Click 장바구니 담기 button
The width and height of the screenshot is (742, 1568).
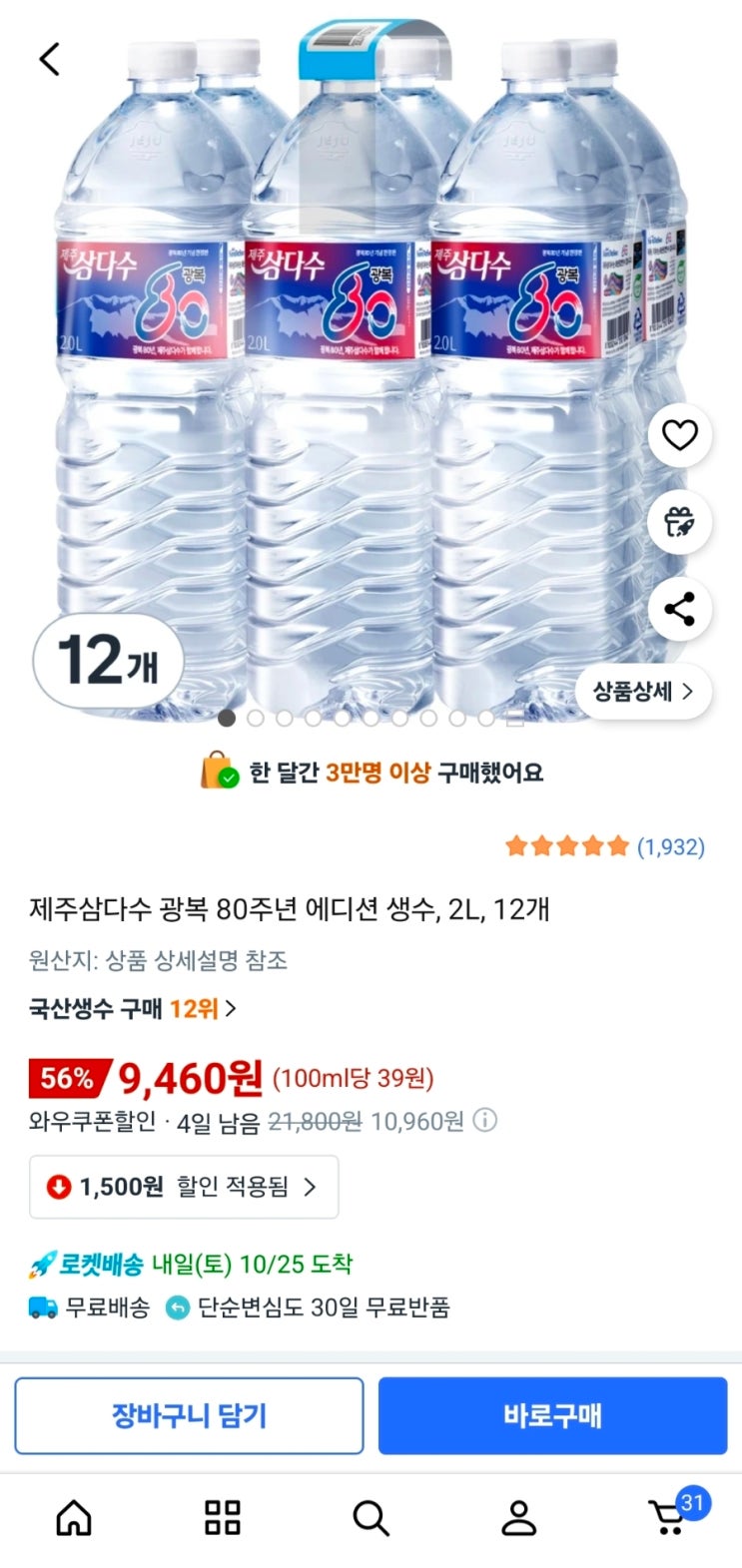click(189, 1415)
